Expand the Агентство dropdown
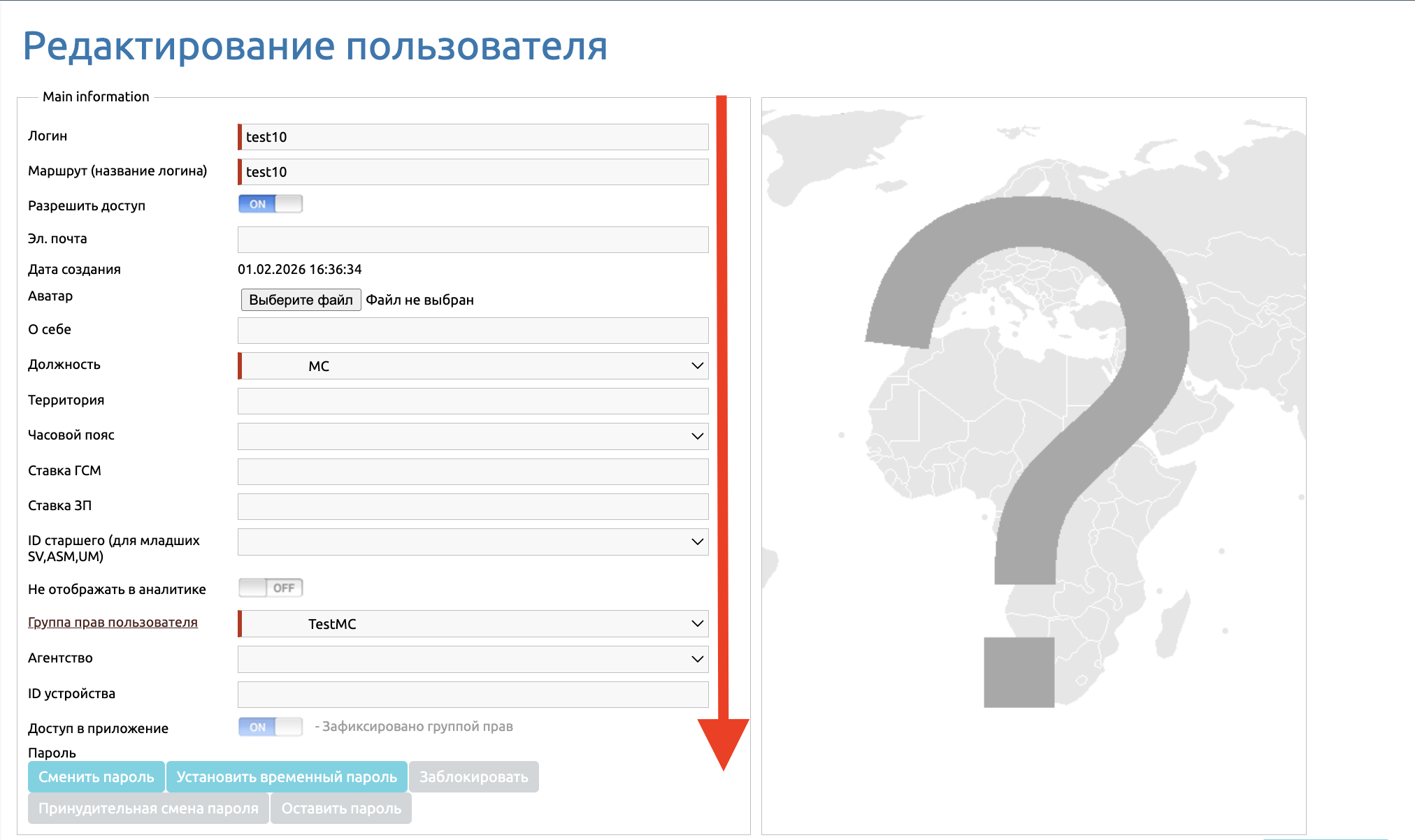The height and width of the screenshot is (840, 1415). 473,659
